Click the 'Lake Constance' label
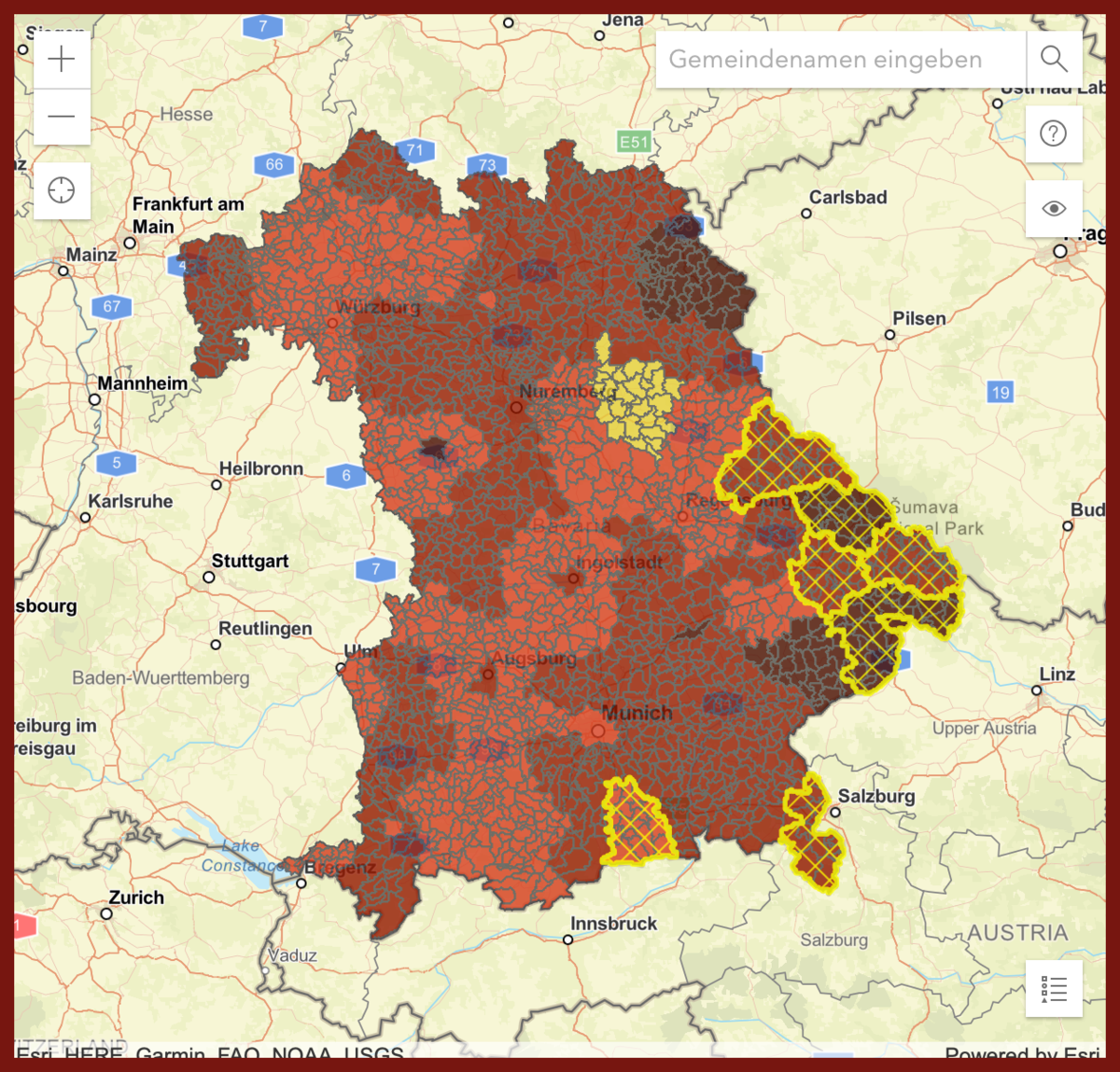Viewport: 1120px width, 1072px height. (241, 856)
